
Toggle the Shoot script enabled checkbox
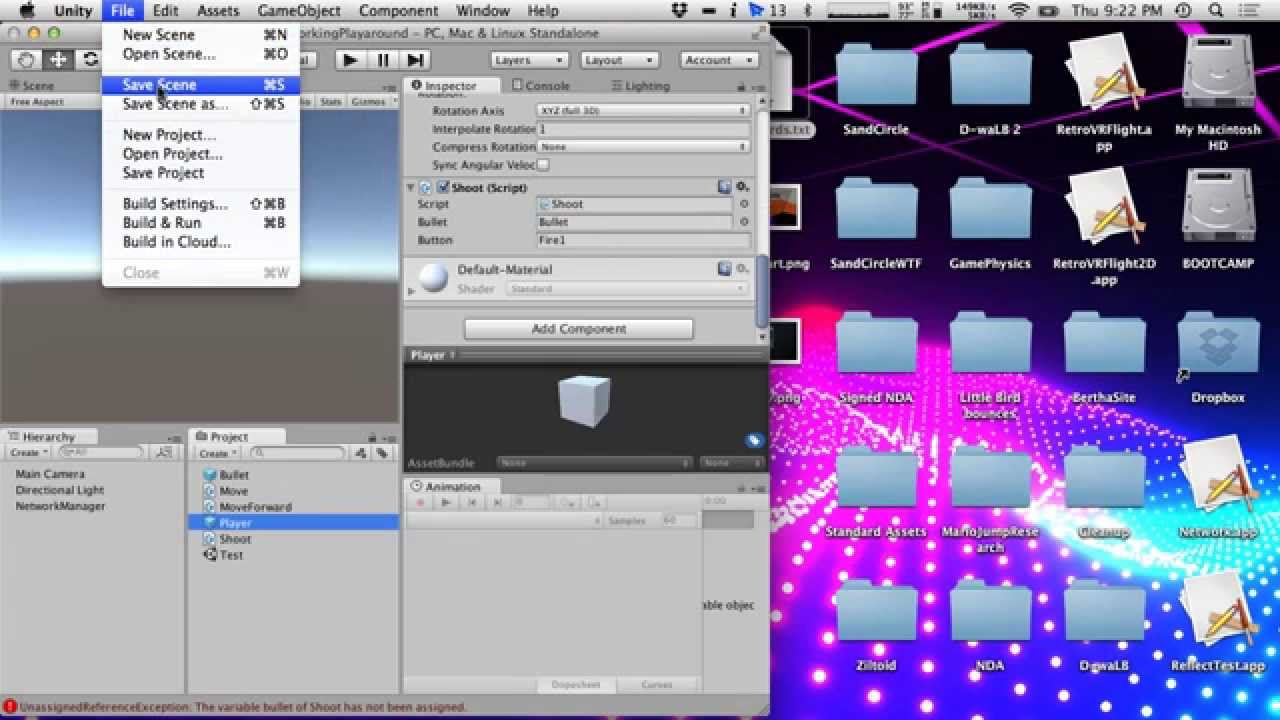pyautogui.click(x=443, y=188)
